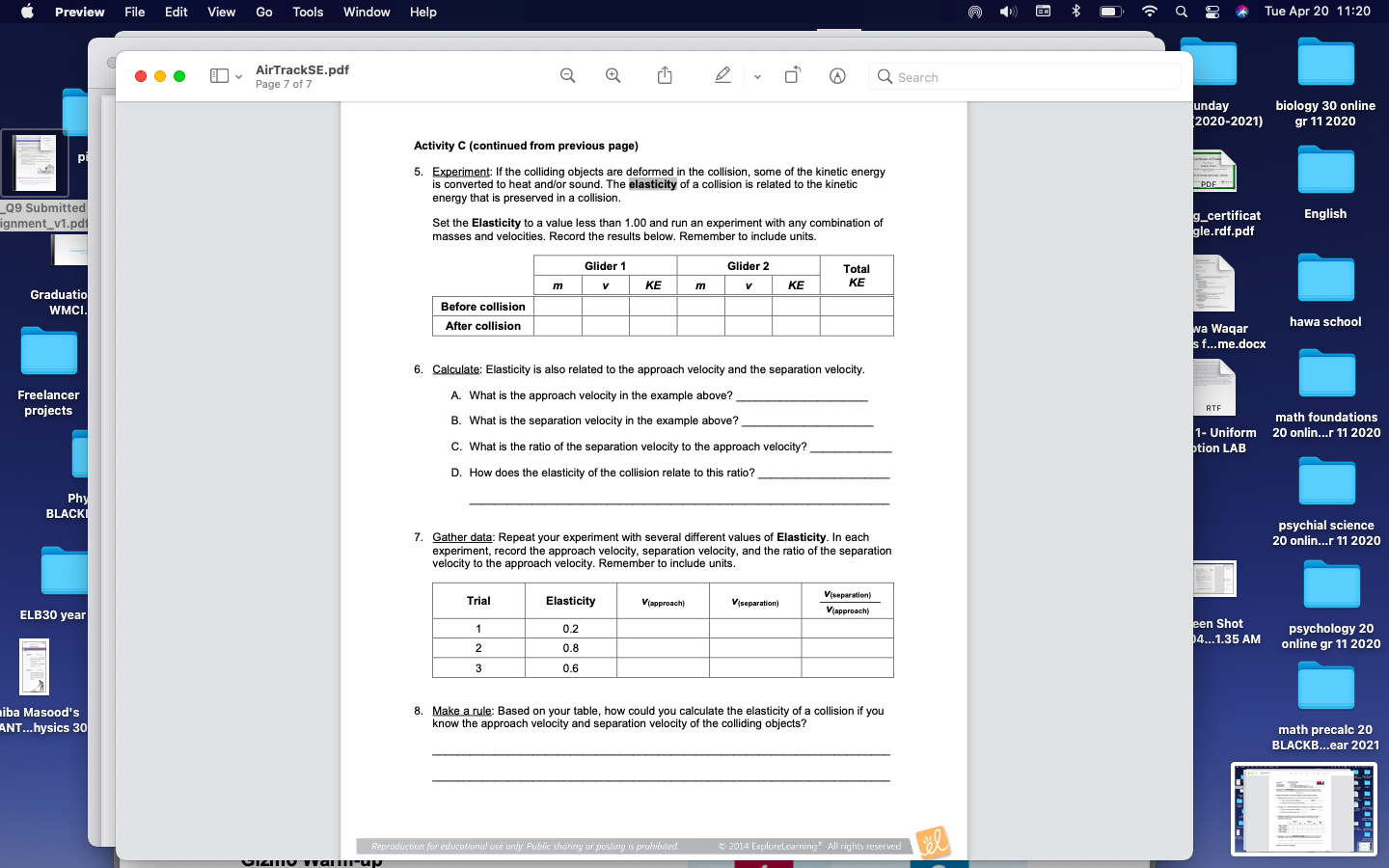Click the Glider 1 table header
Image resolution: width=1389 pixels, height=868 pixels.
click(x=605, y=266)
